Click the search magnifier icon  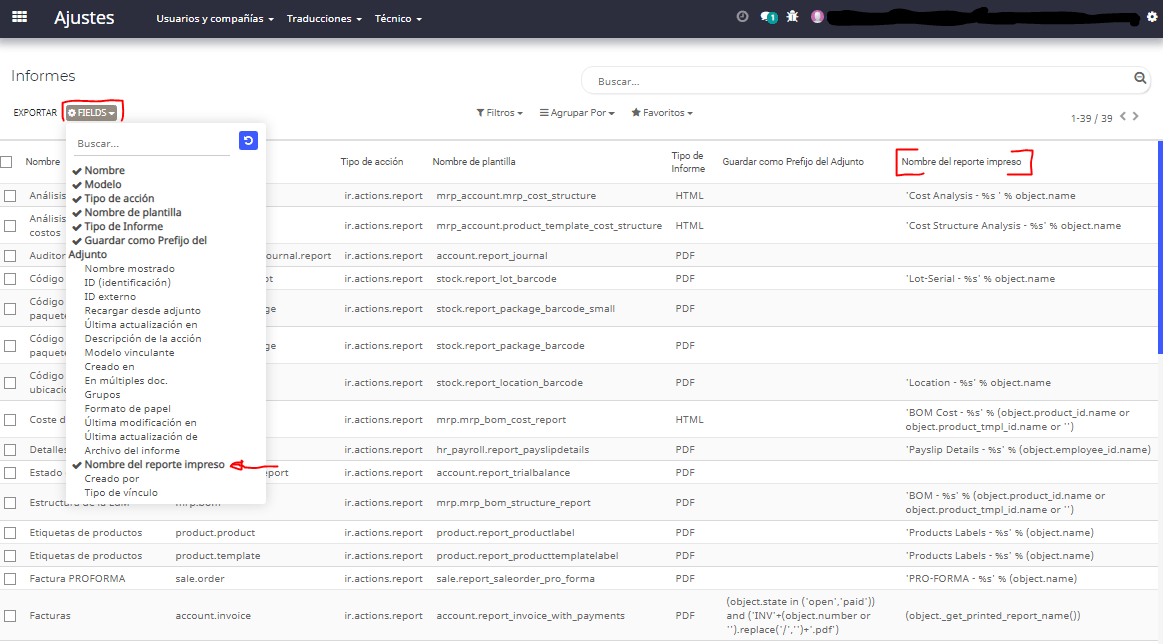(x=1140, y=78)
